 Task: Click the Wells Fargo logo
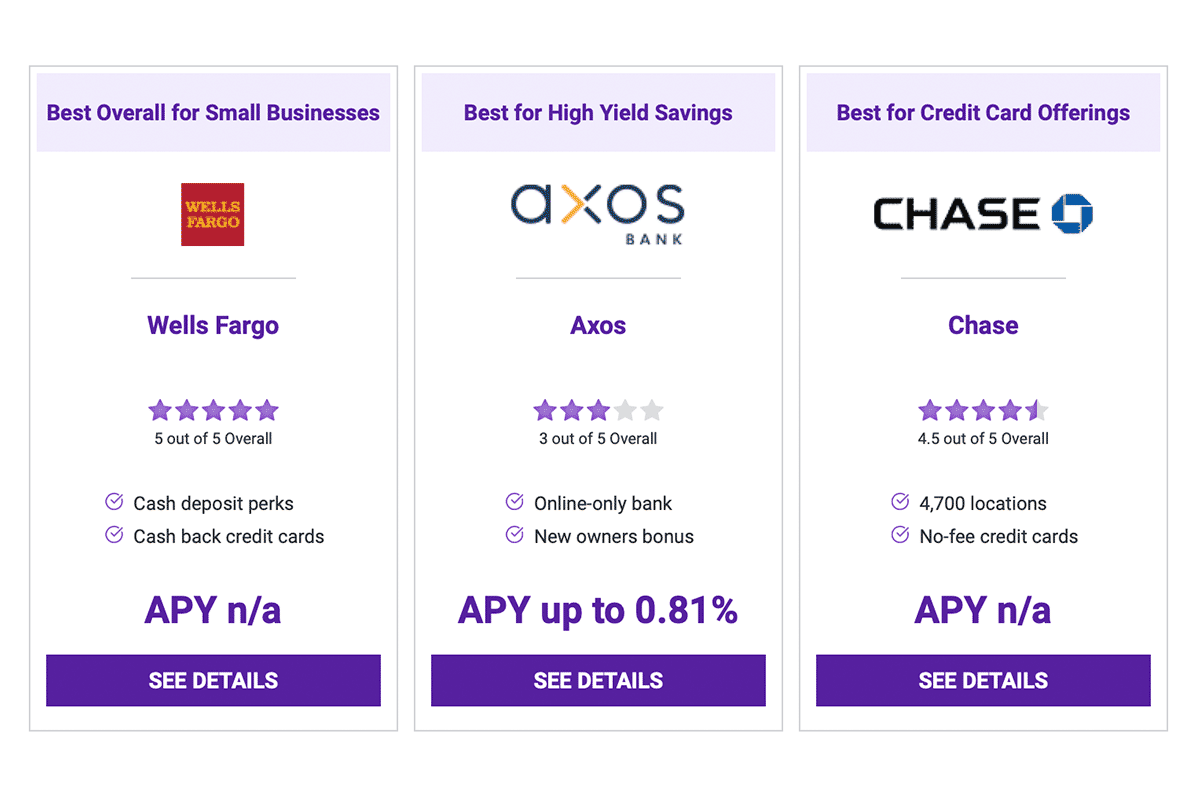click(212, 214)
